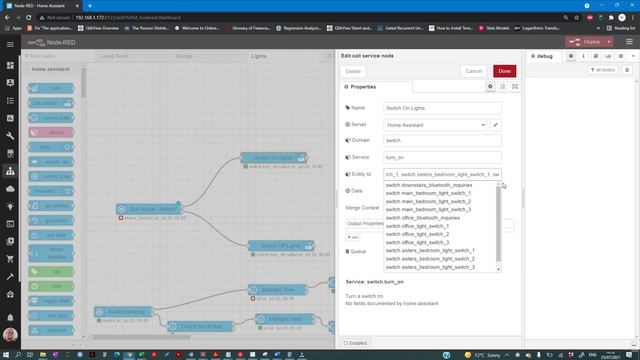Open the lightbulb icon in left sidebar
Screen dimensions: 640x360
pos(10,206)
